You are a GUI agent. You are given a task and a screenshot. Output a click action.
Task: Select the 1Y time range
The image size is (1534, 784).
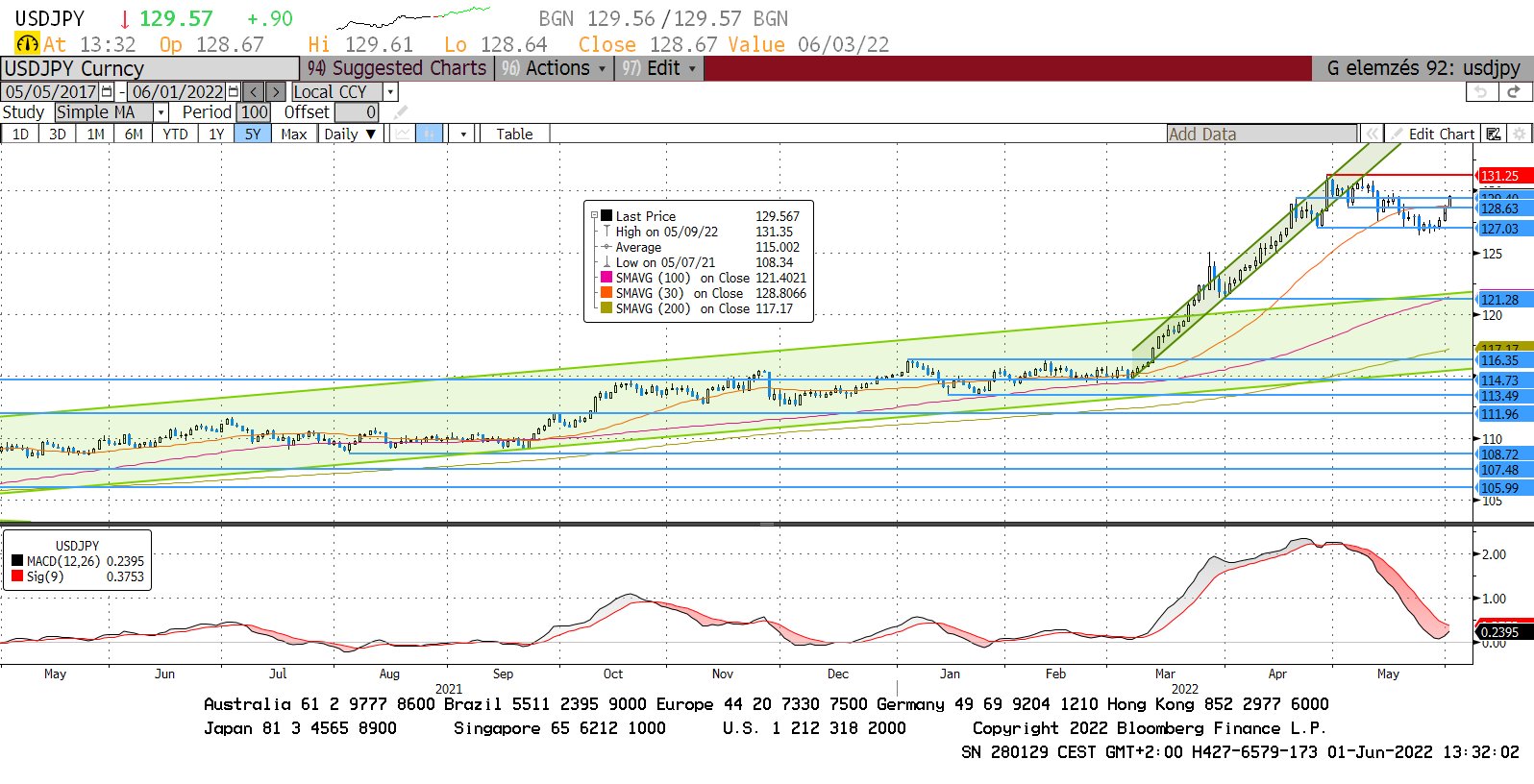[216, 135]
